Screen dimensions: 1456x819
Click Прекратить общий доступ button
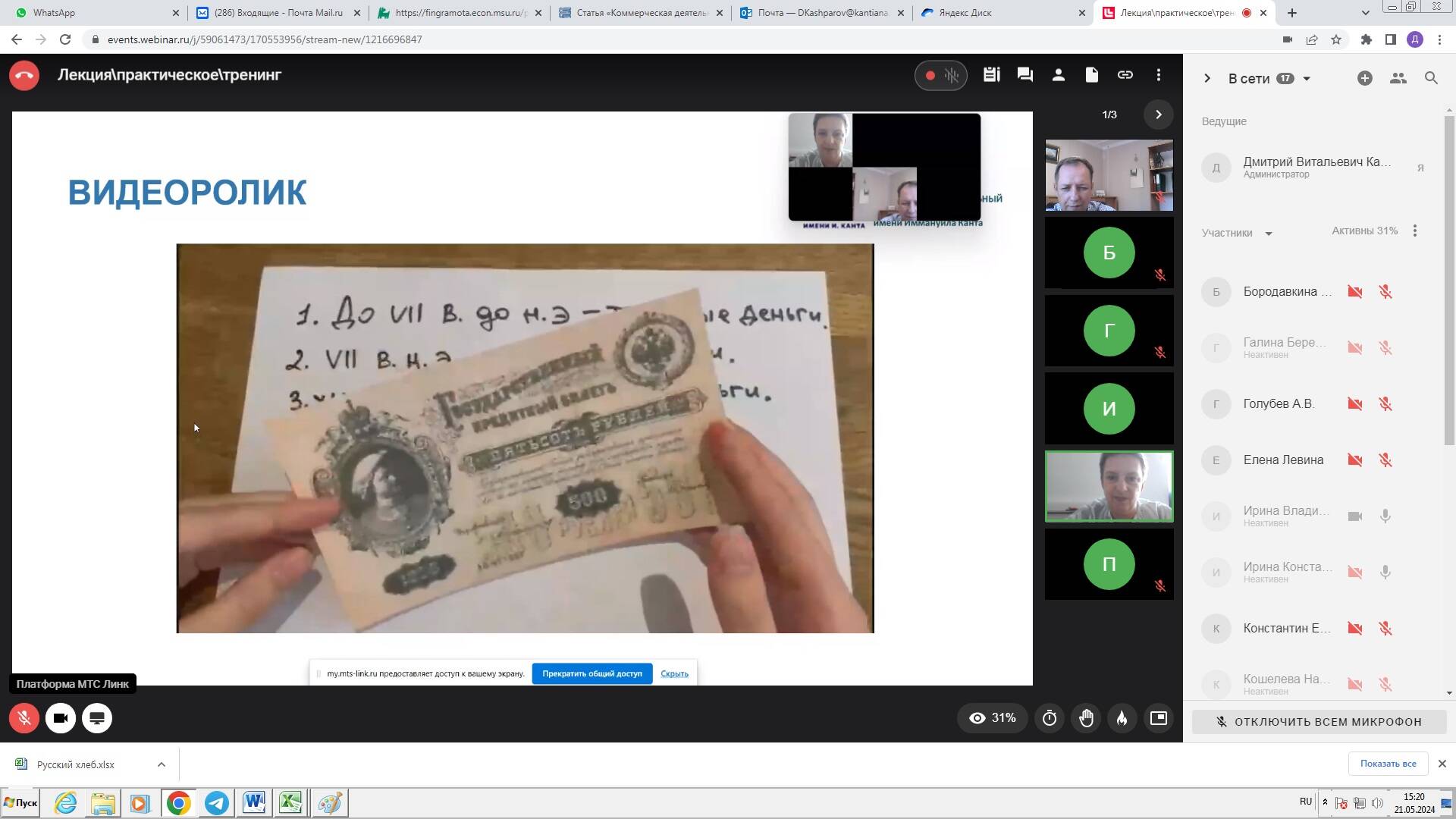tap(592, 673)
